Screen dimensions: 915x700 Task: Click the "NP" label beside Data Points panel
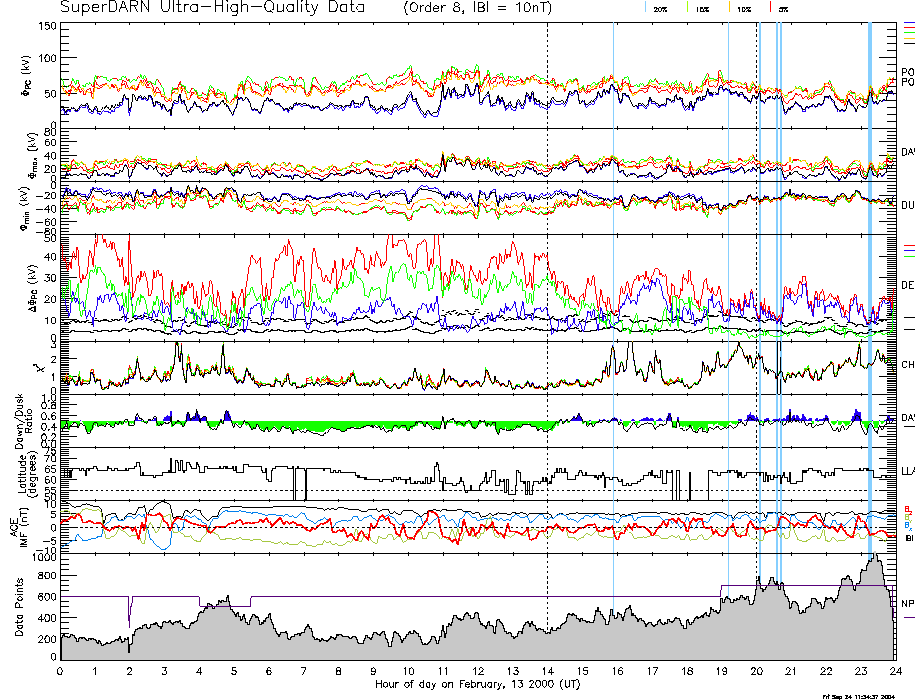(907, 604)
